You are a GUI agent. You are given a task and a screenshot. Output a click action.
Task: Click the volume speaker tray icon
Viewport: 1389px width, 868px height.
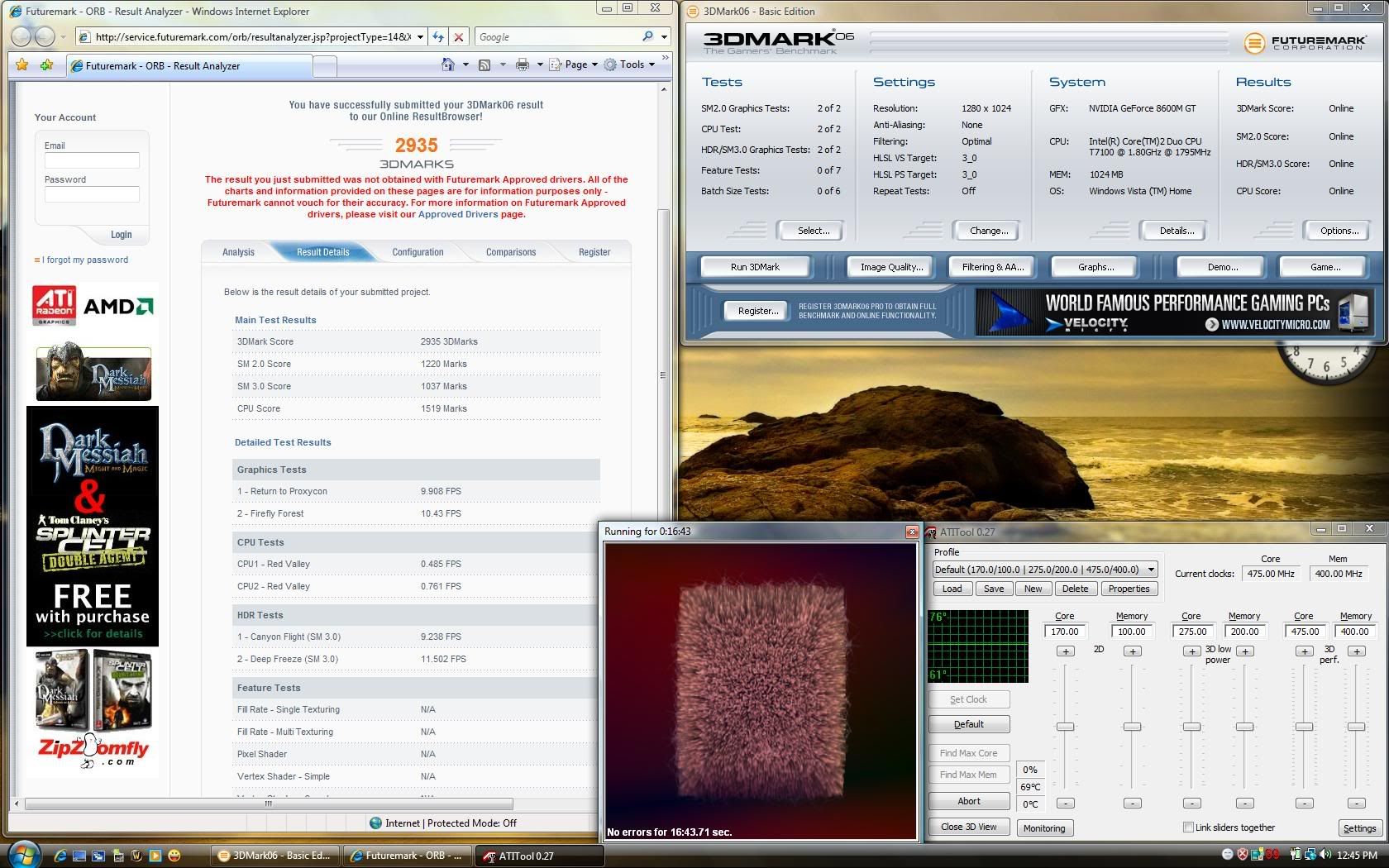[1325, 855]
